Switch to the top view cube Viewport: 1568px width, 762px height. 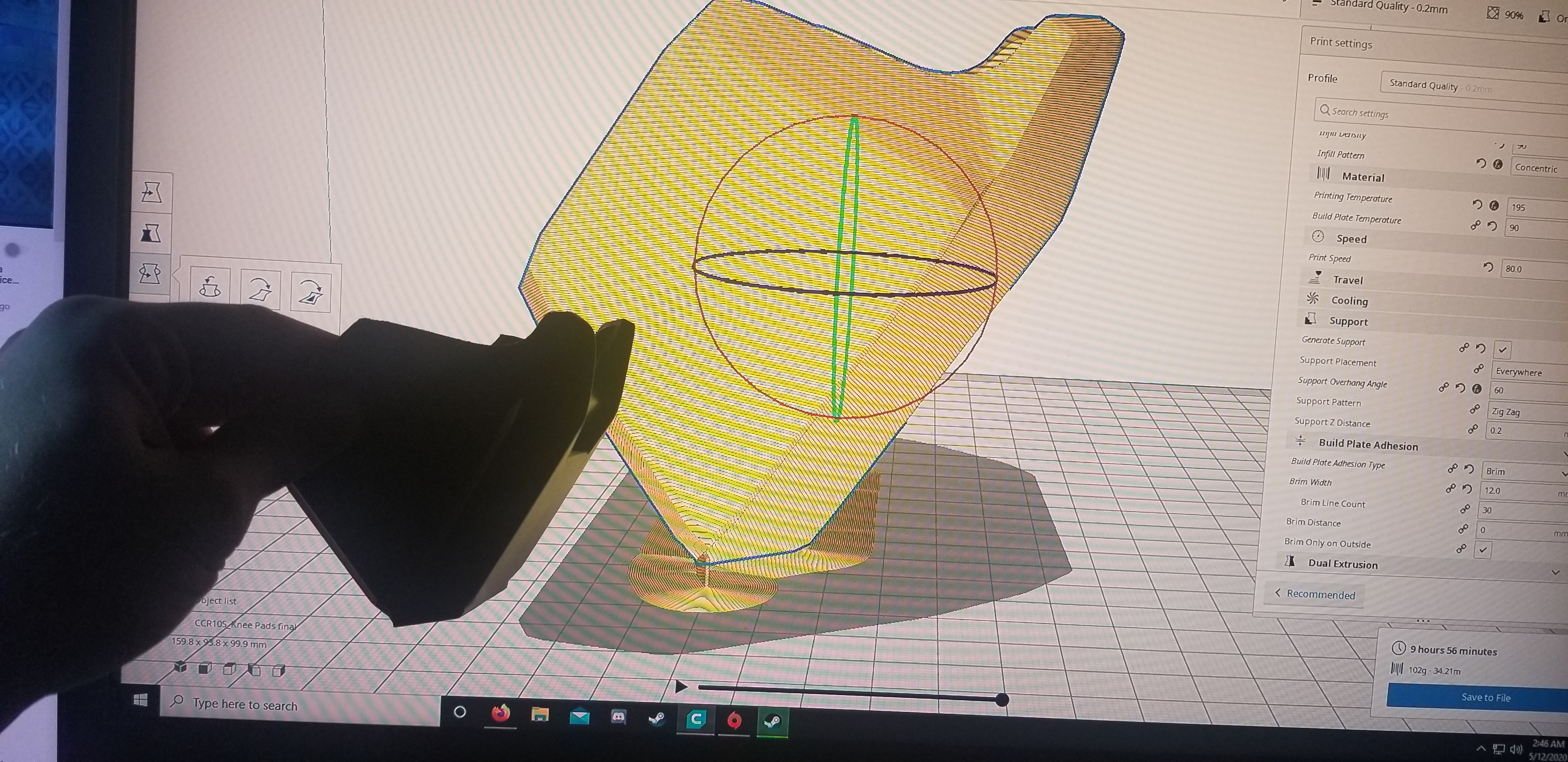[229, 669]
